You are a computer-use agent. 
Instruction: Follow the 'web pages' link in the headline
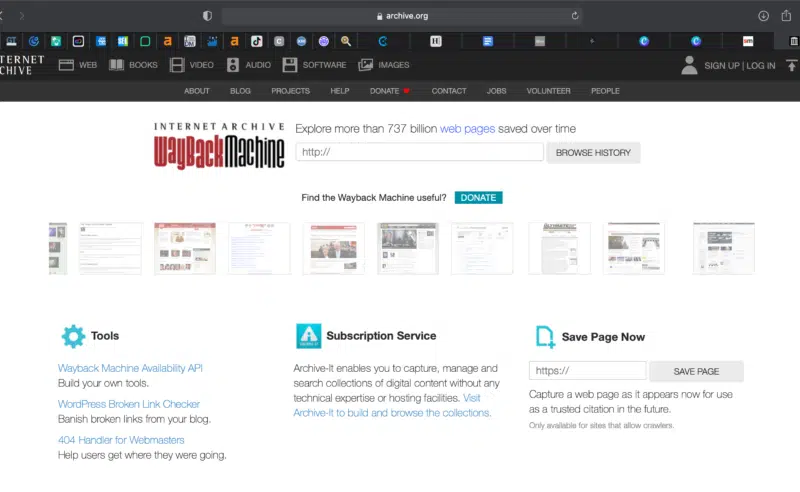click(467, 129)
